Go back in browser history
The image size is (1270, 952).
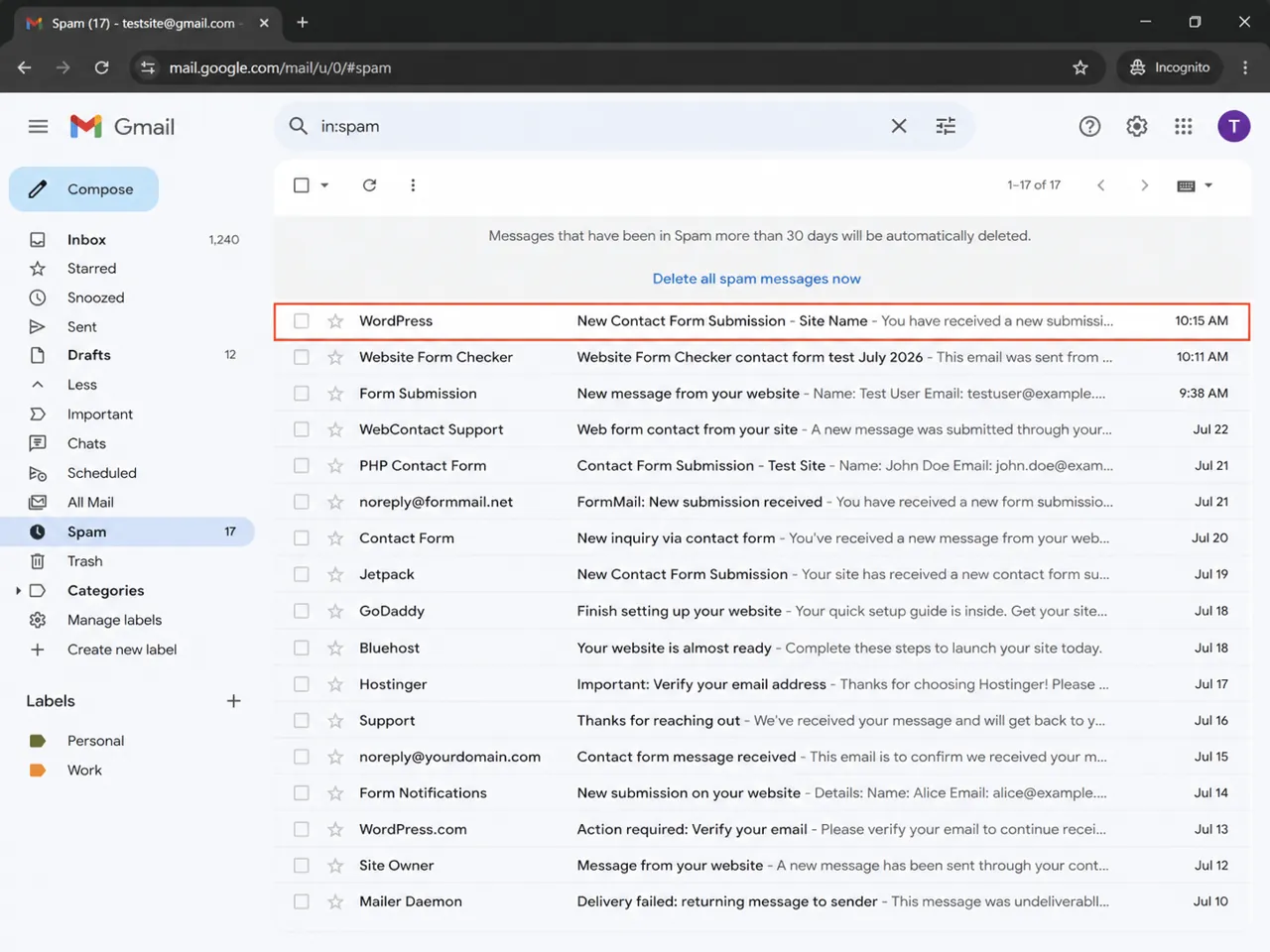coord(25,67)
